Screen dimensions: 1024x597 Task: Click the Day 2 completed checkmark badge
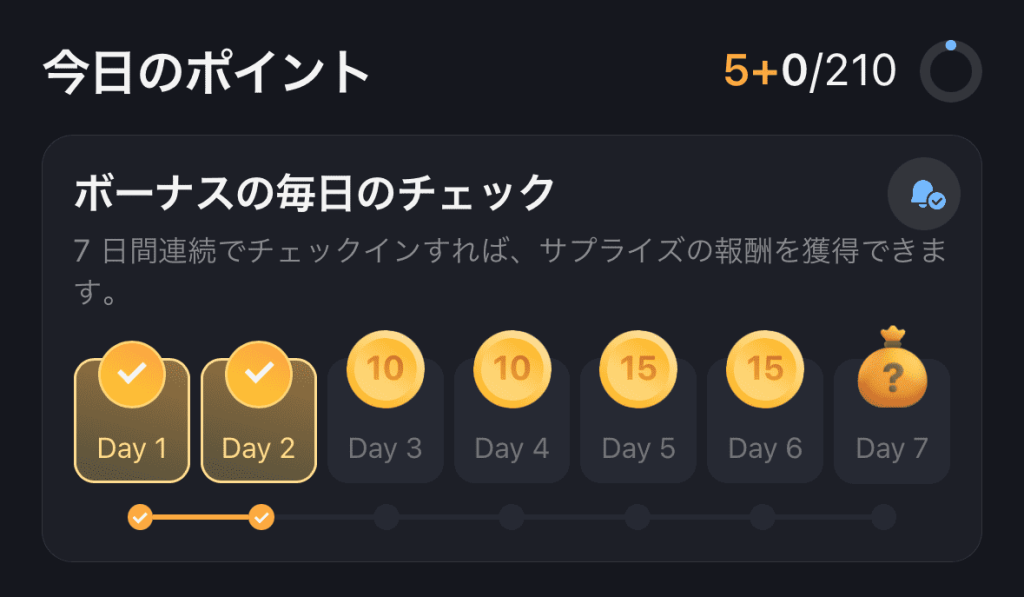[259, 374]
